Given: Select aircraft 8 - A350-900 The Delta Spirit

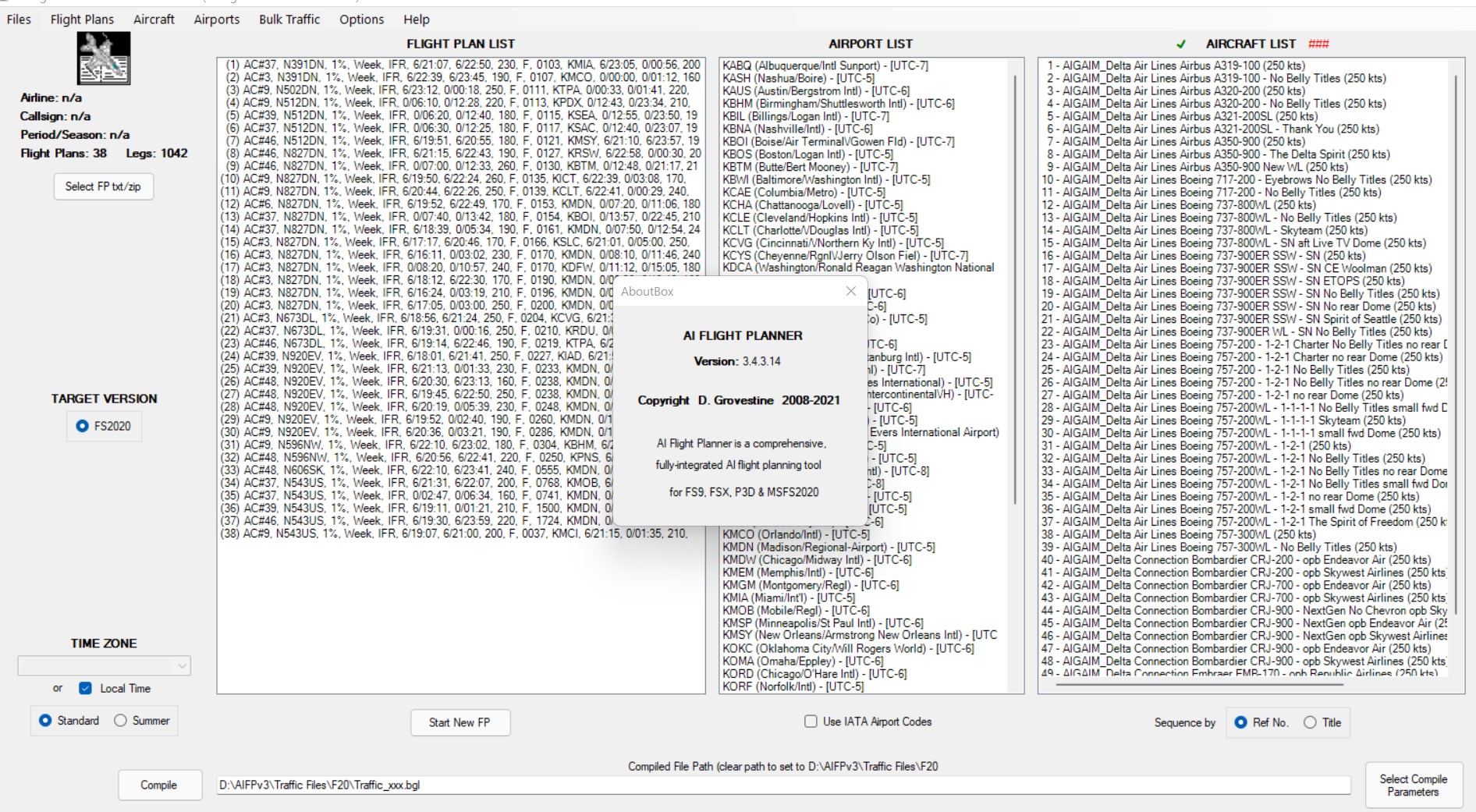Looking at the screenshot, I should (1218, 154).
